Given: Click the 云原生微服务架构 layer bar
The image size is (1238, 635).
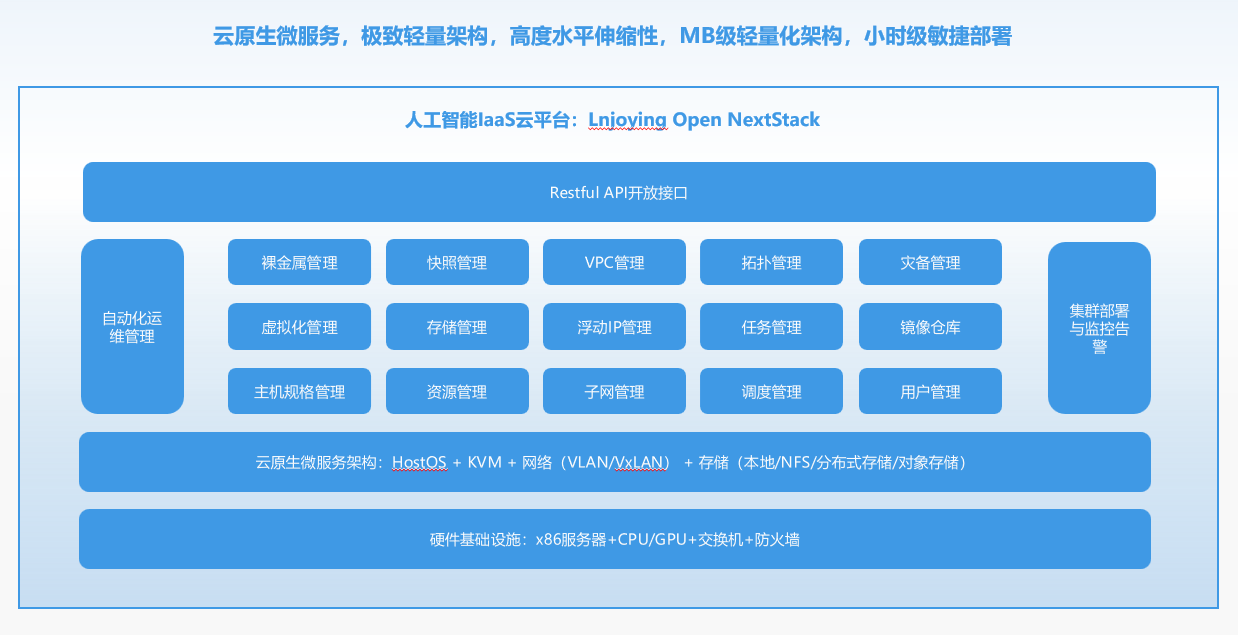Looking at the screenshot, I should pos(614,462).
